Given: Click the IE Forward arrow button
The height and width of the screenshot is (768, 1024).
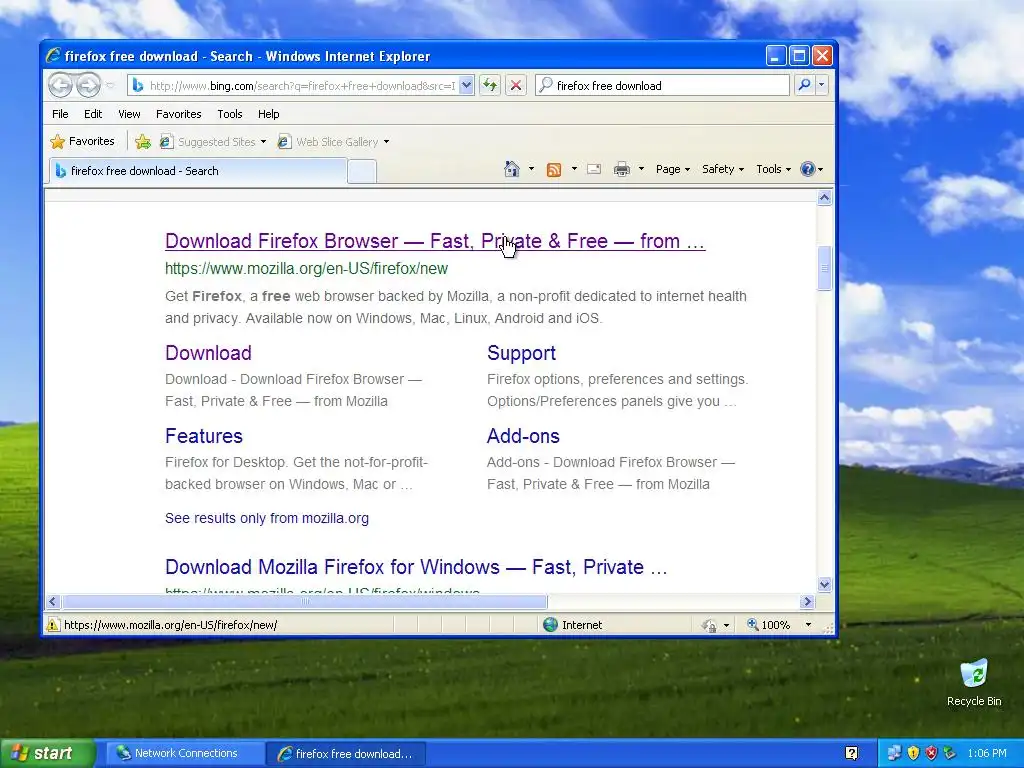Looking at the screenshot, I should (x=88, y=85).
